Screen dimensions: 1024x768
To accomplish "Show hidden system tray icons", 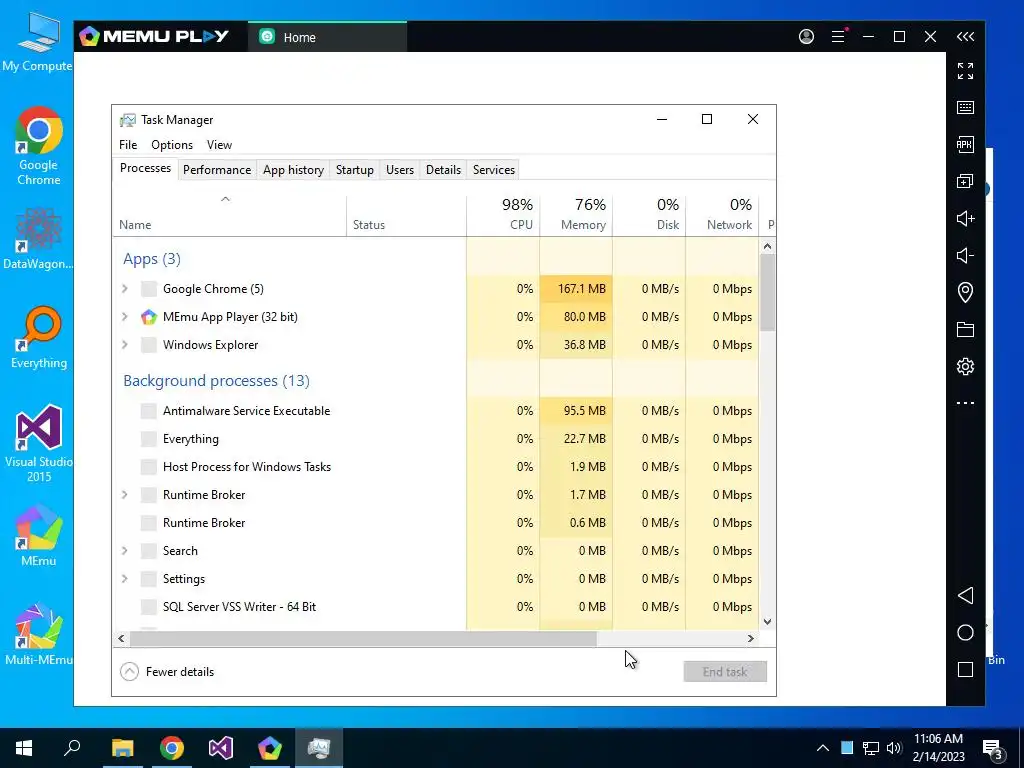I will pos(823,748).
